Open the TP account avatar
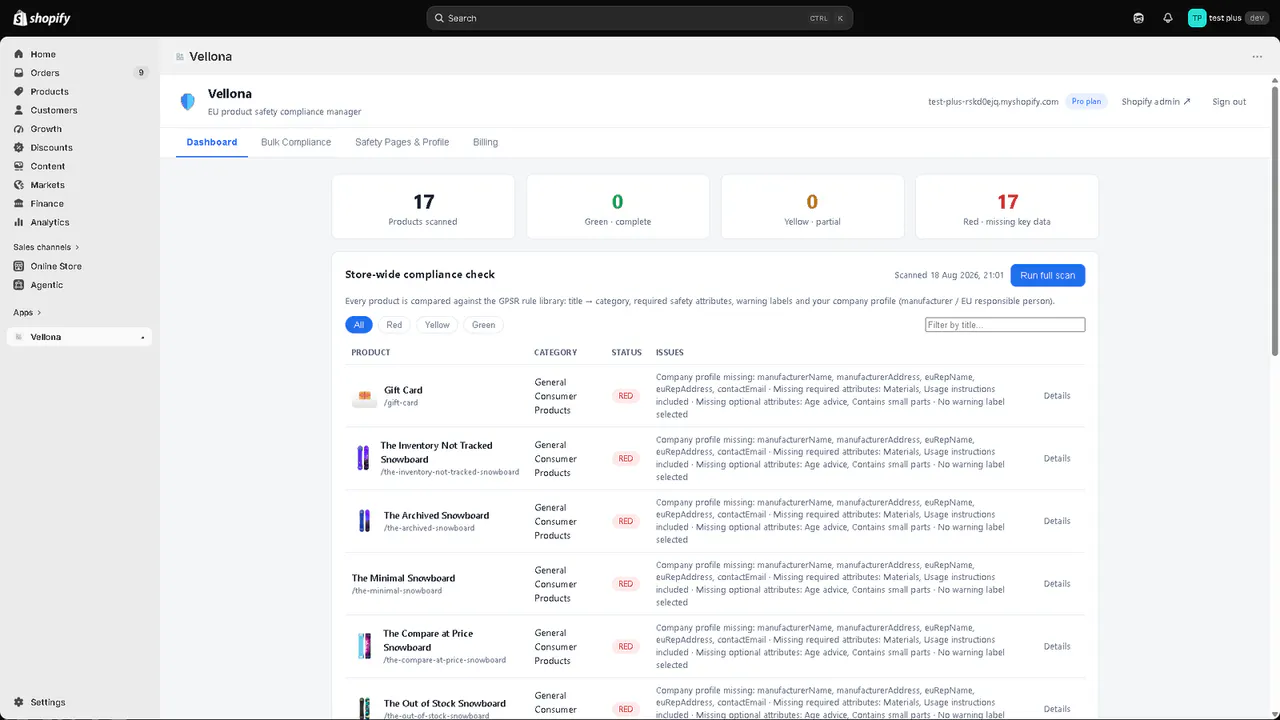Screen dimensions: 1280x720 click(1197, 18)
